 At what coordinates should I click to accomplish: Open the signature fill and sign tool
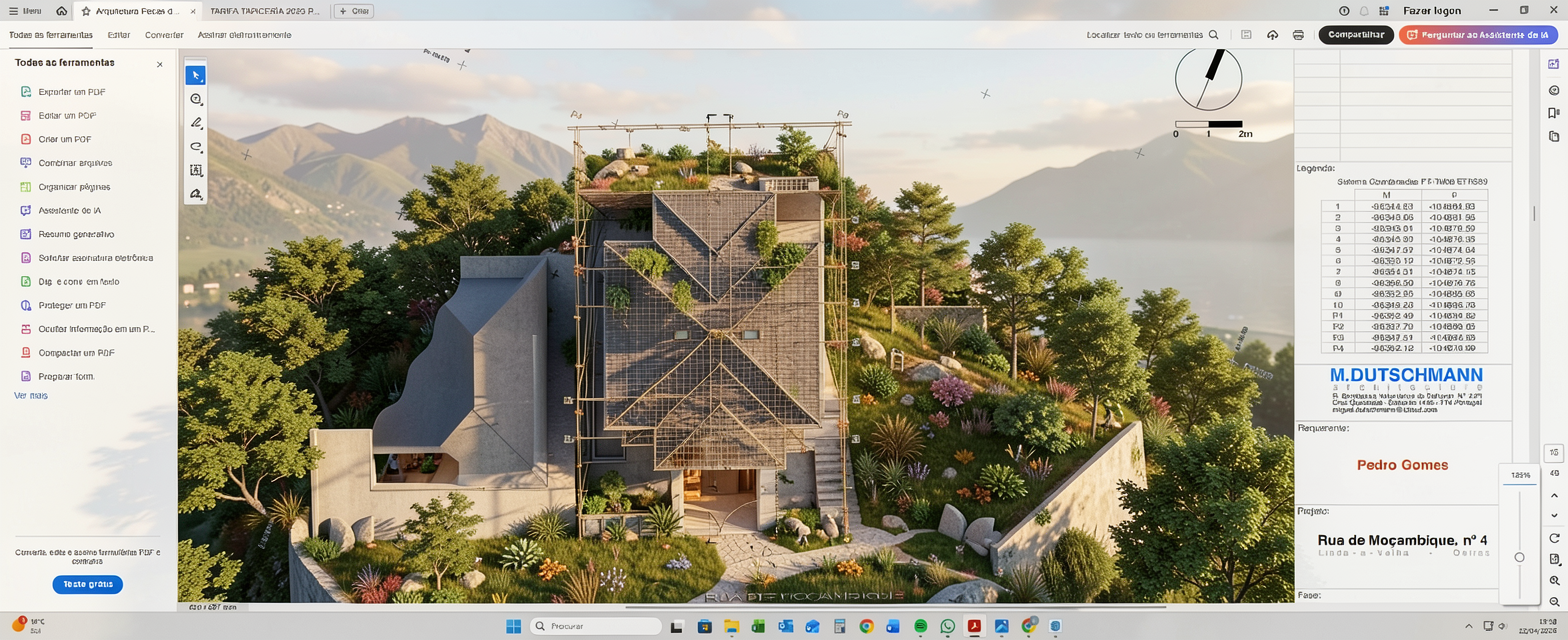coord(196,194)
